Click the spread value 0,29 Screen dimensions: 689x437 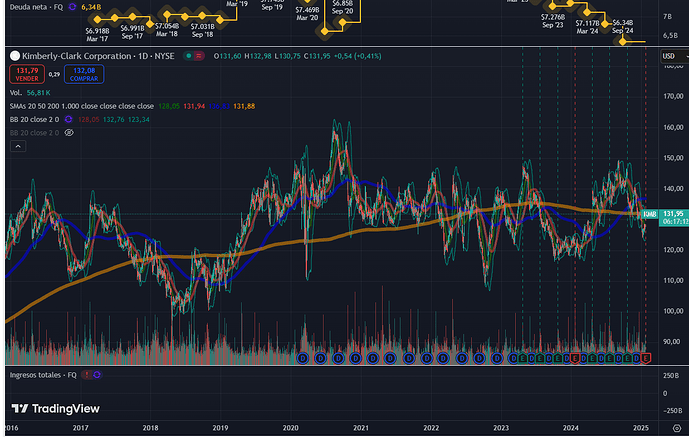tap(54, 75)
